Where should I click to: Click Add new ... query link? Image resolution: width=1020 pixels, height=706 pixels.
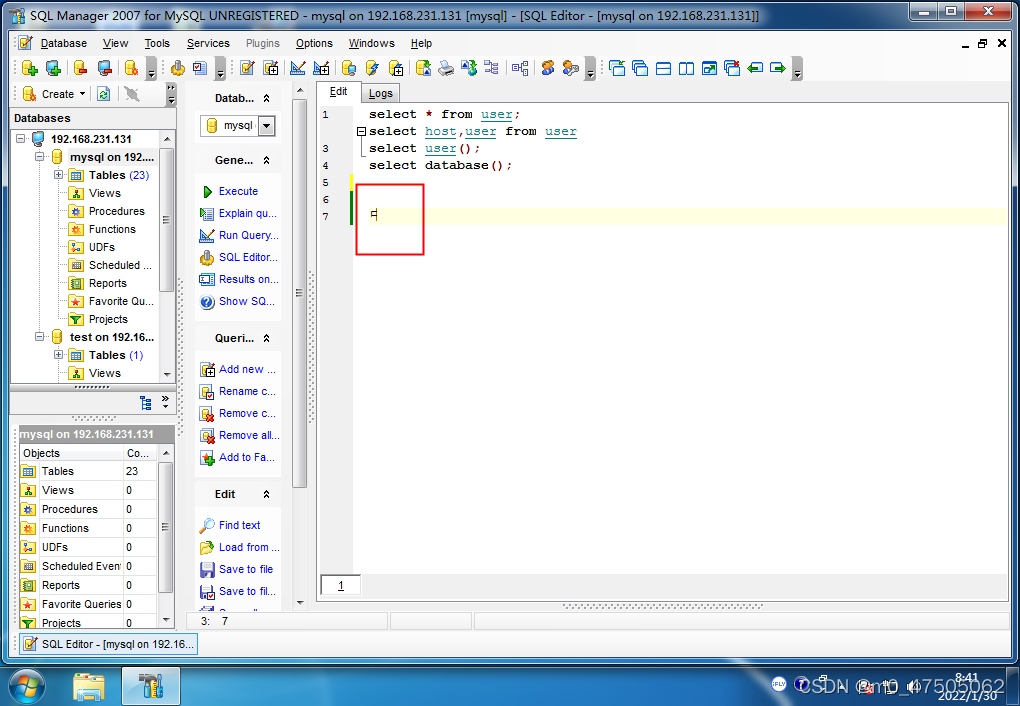click(247, 370)
